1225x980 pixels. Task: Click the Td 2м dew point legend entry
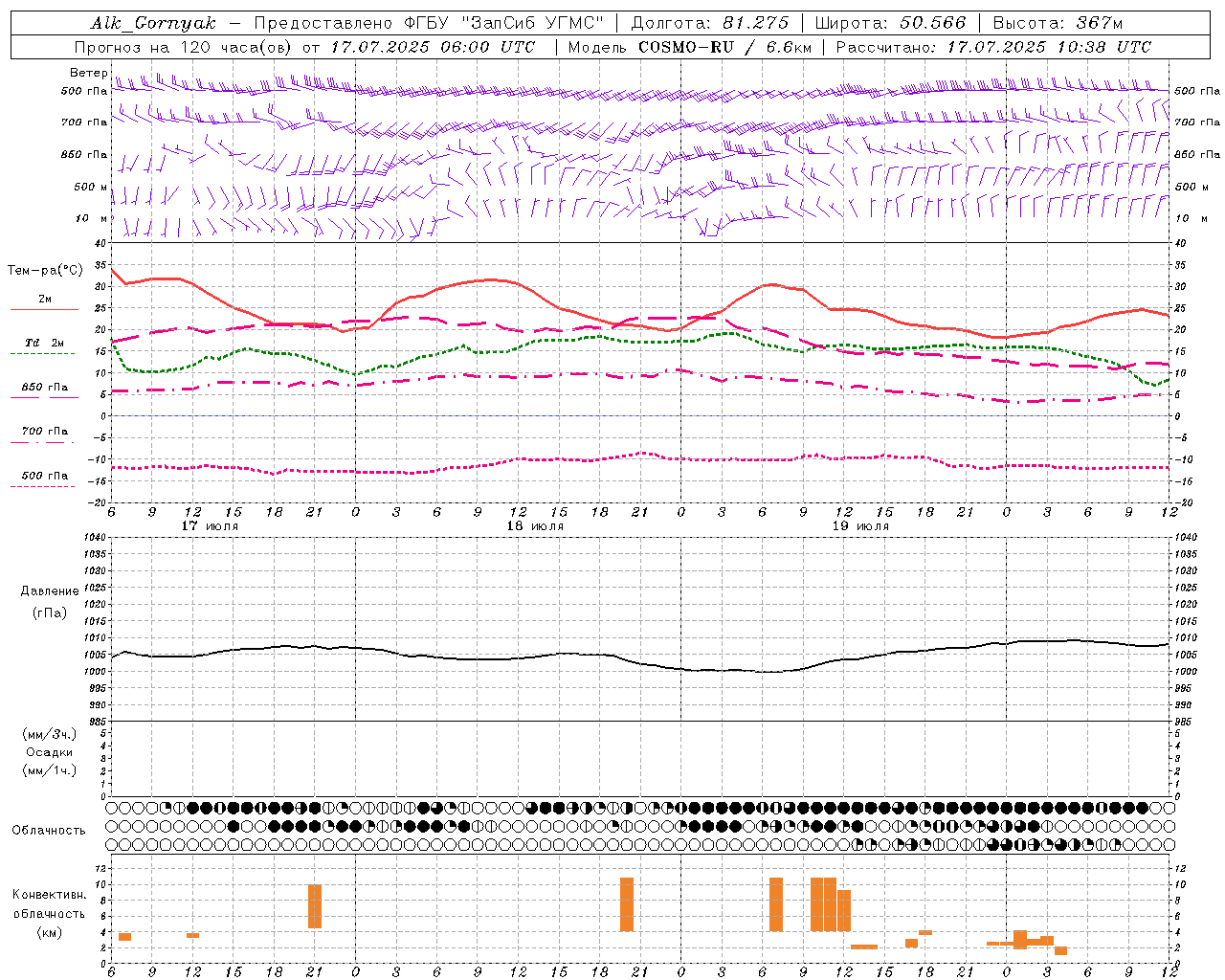click(45, 343)
